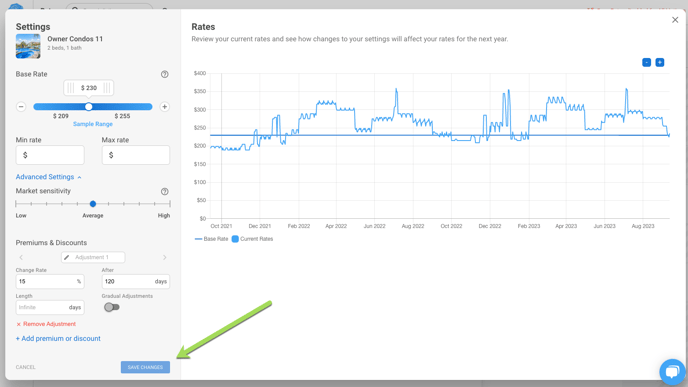Toggle the Current Rates legend series
This screenshot has width=688, height=387.
252,239
